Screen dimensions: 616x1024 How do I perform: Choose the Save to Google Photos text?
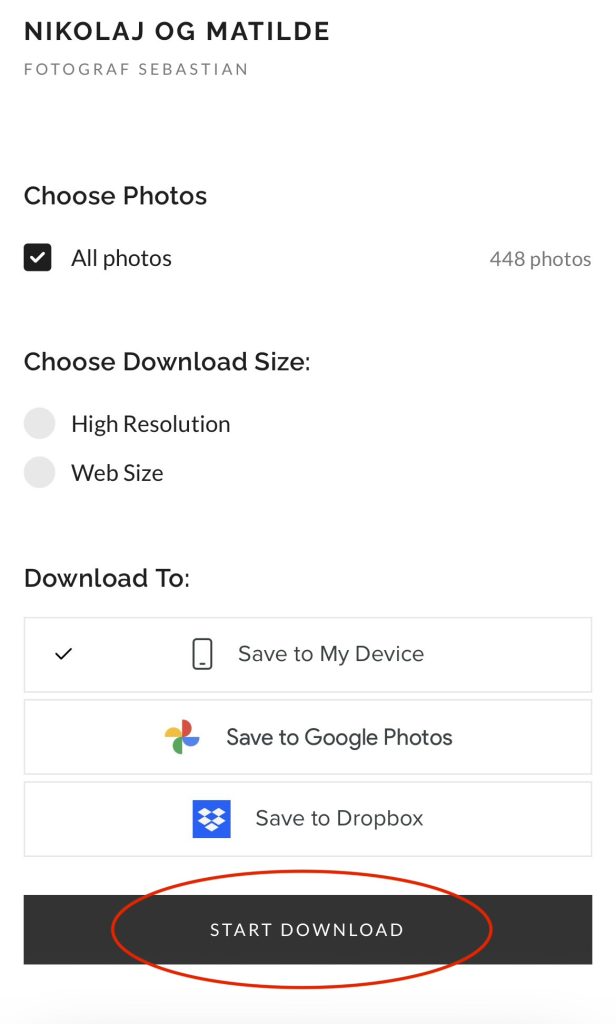pos(339,737)
